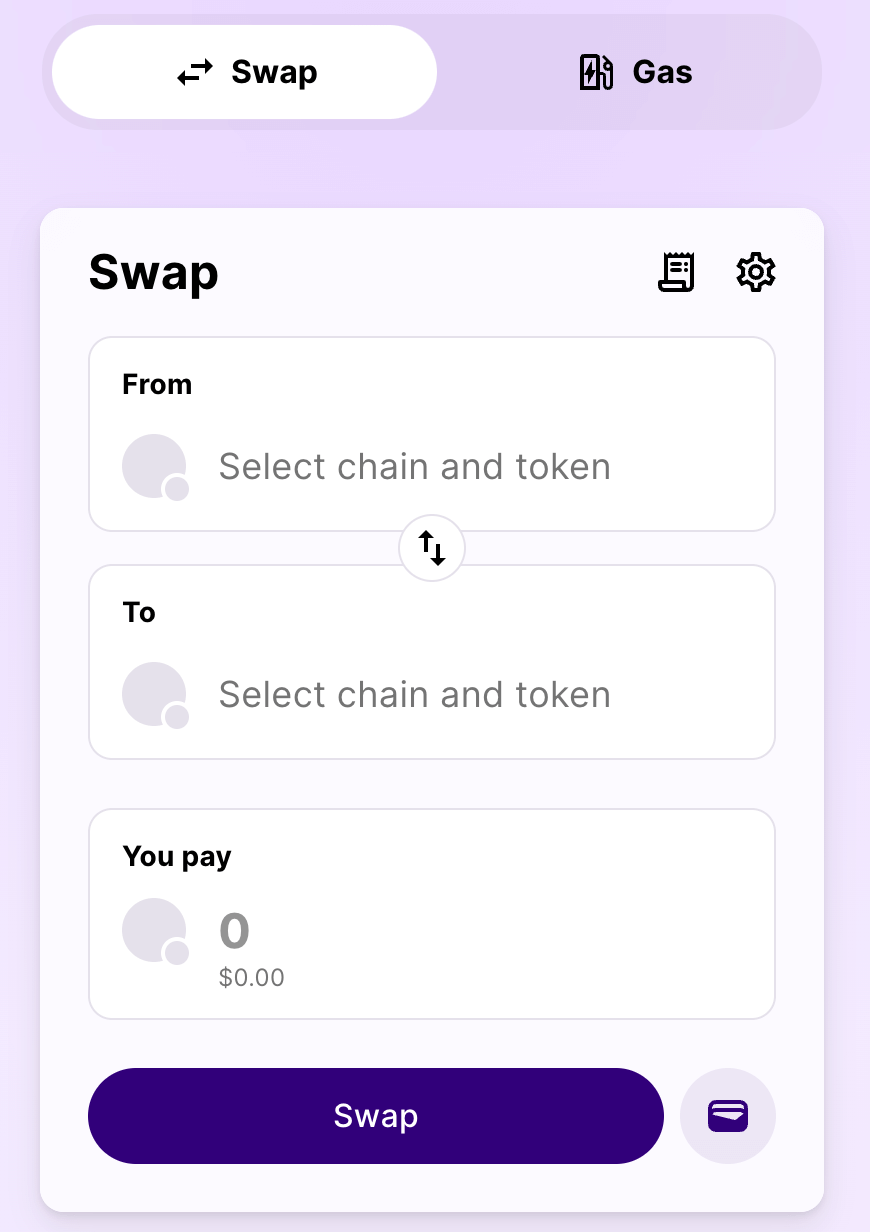Screen dimensions: 870x1232
Task: Click the From token placeholder circle
Action: point(154,466)
